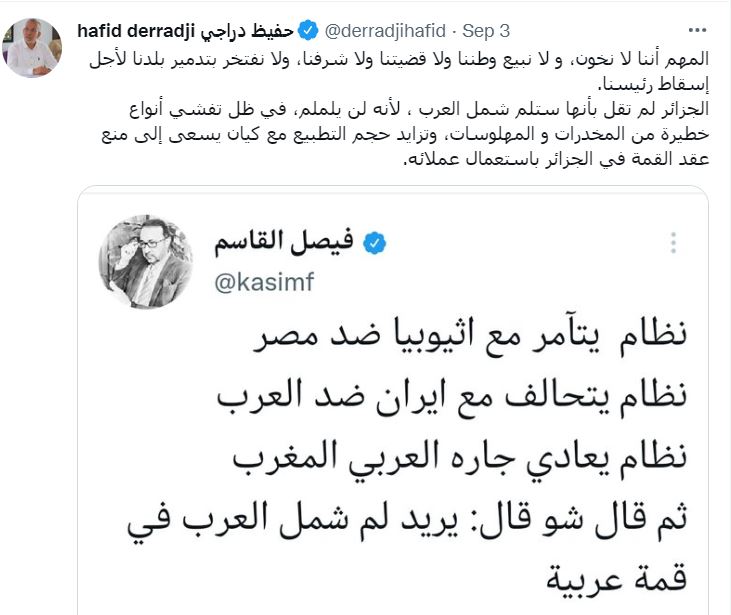Open the tweet's three-dot more options menu
Image resolution: width=731 pixels, height=615 pixels.
point(697,30)
